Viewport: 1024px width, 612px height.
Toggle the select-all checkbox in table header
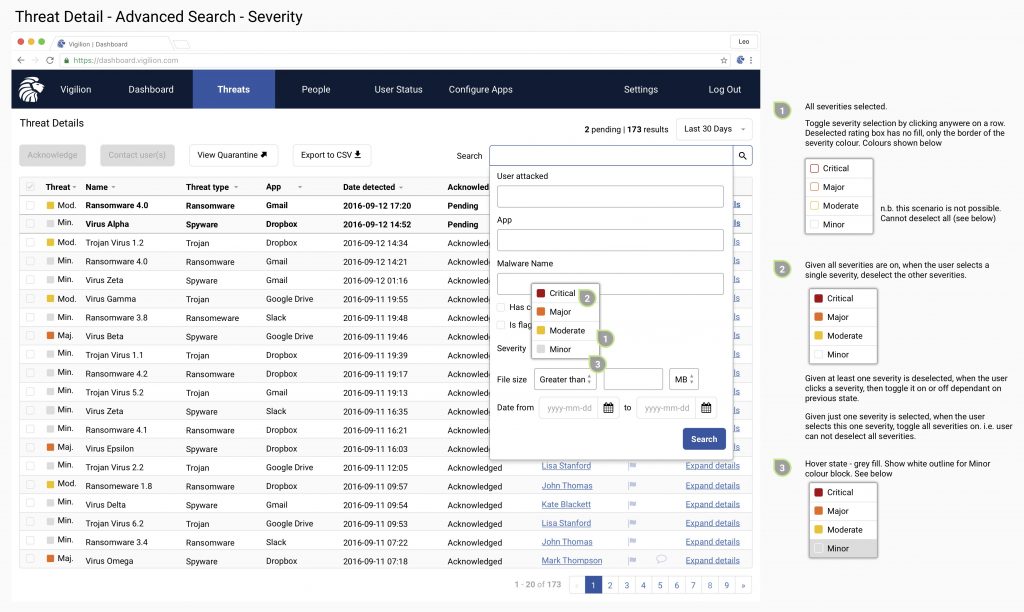30,187
